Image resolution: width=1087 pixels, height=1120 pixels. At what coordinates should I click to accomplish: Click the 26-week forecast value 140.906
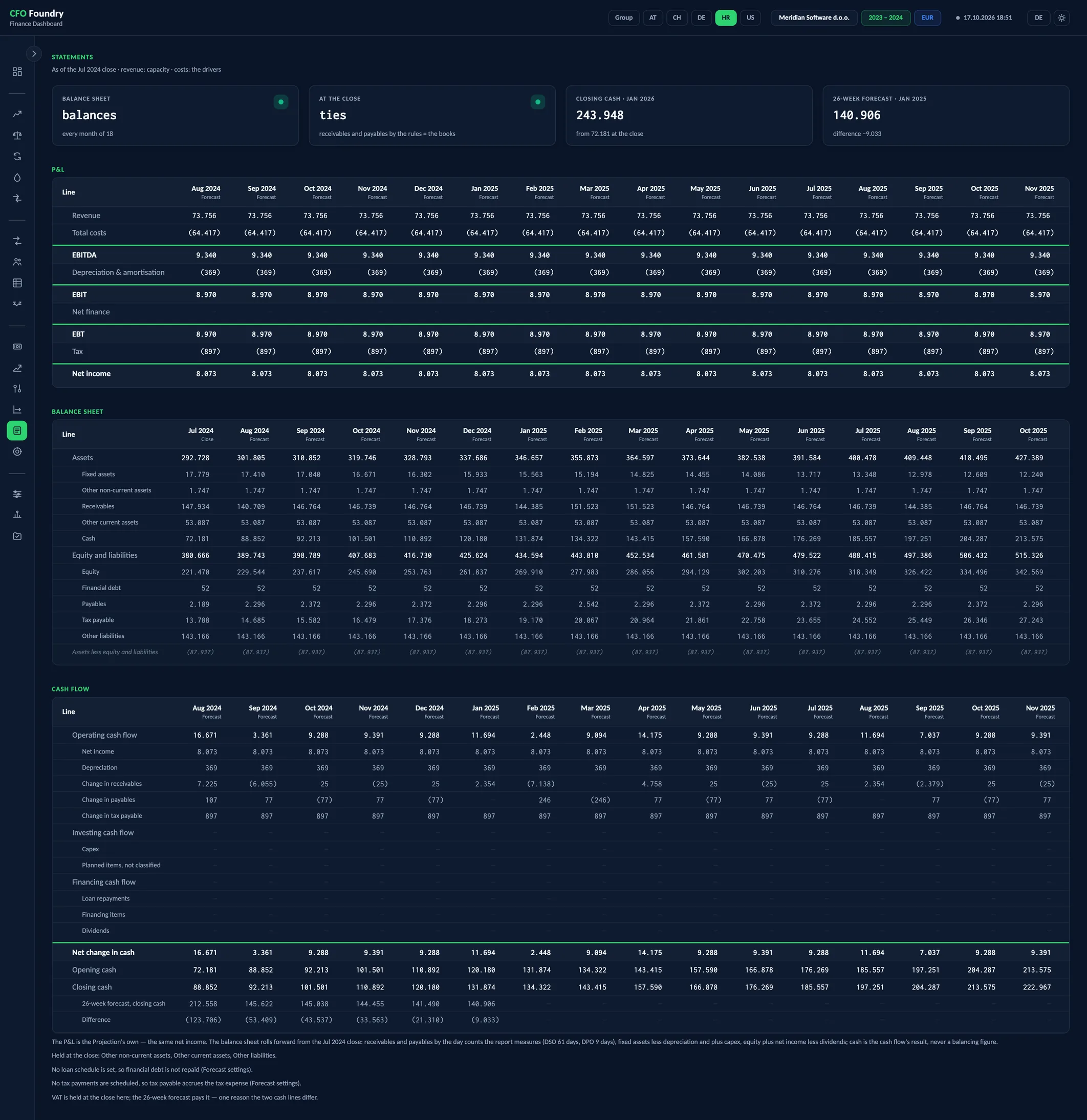click(857, 115)
